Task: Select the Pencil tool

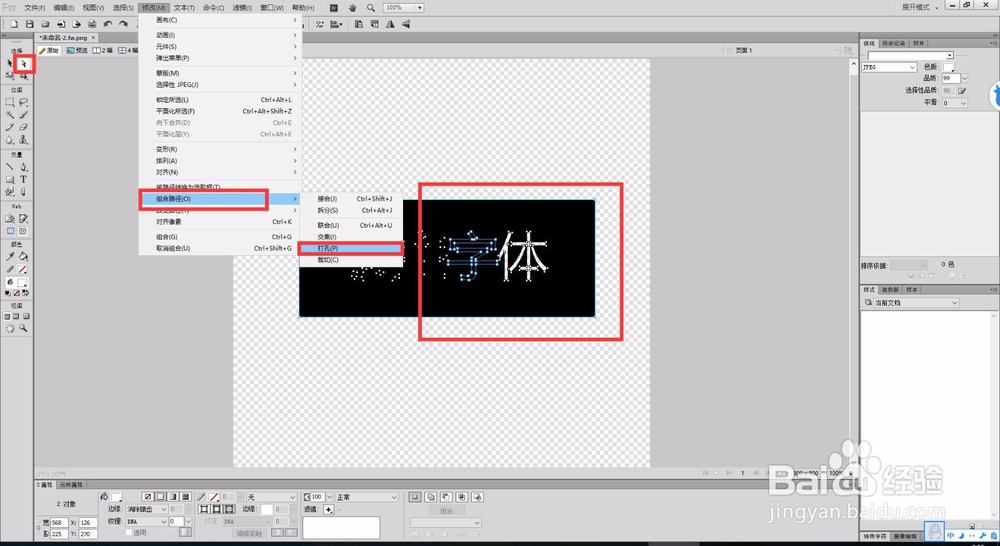Action: 10,127
